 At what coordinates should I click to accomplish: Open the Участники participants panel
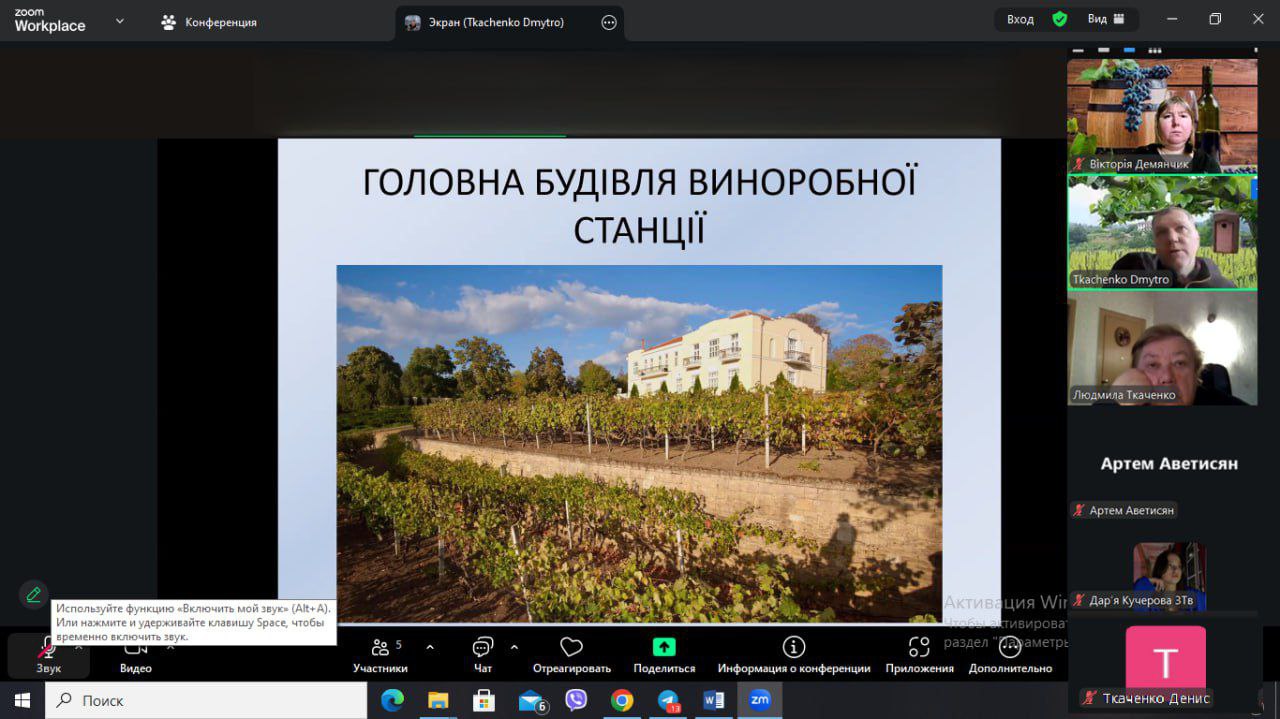(380, 655)
